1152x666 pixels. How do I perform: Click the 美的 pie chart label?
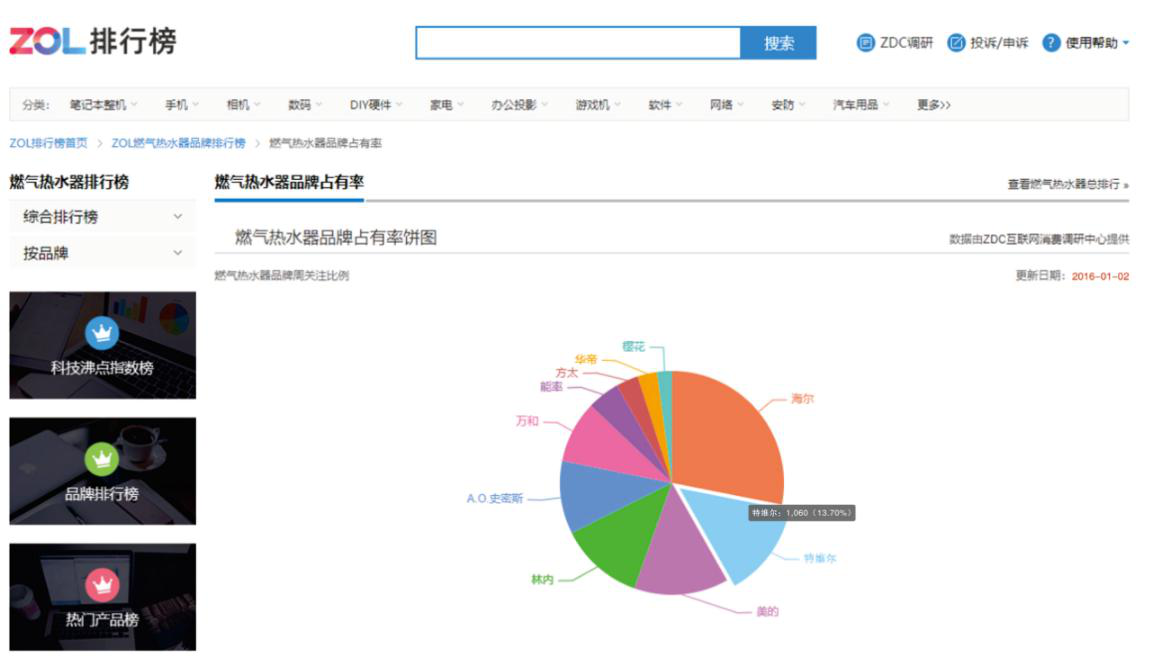tap(768, 612)
